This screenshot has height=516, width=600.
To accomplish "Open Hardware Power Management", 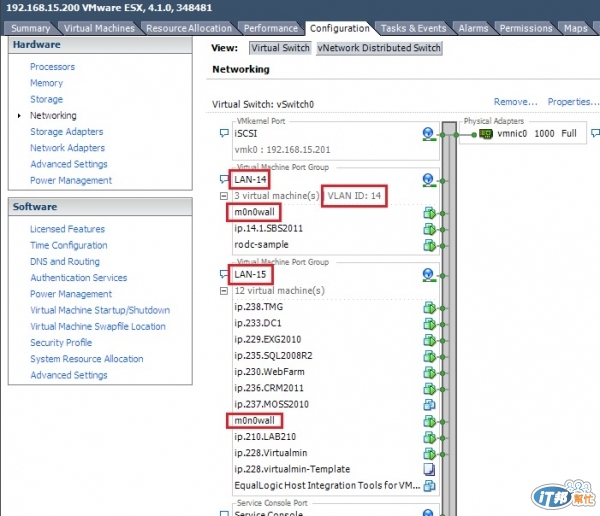I will (x=71, y=181).
